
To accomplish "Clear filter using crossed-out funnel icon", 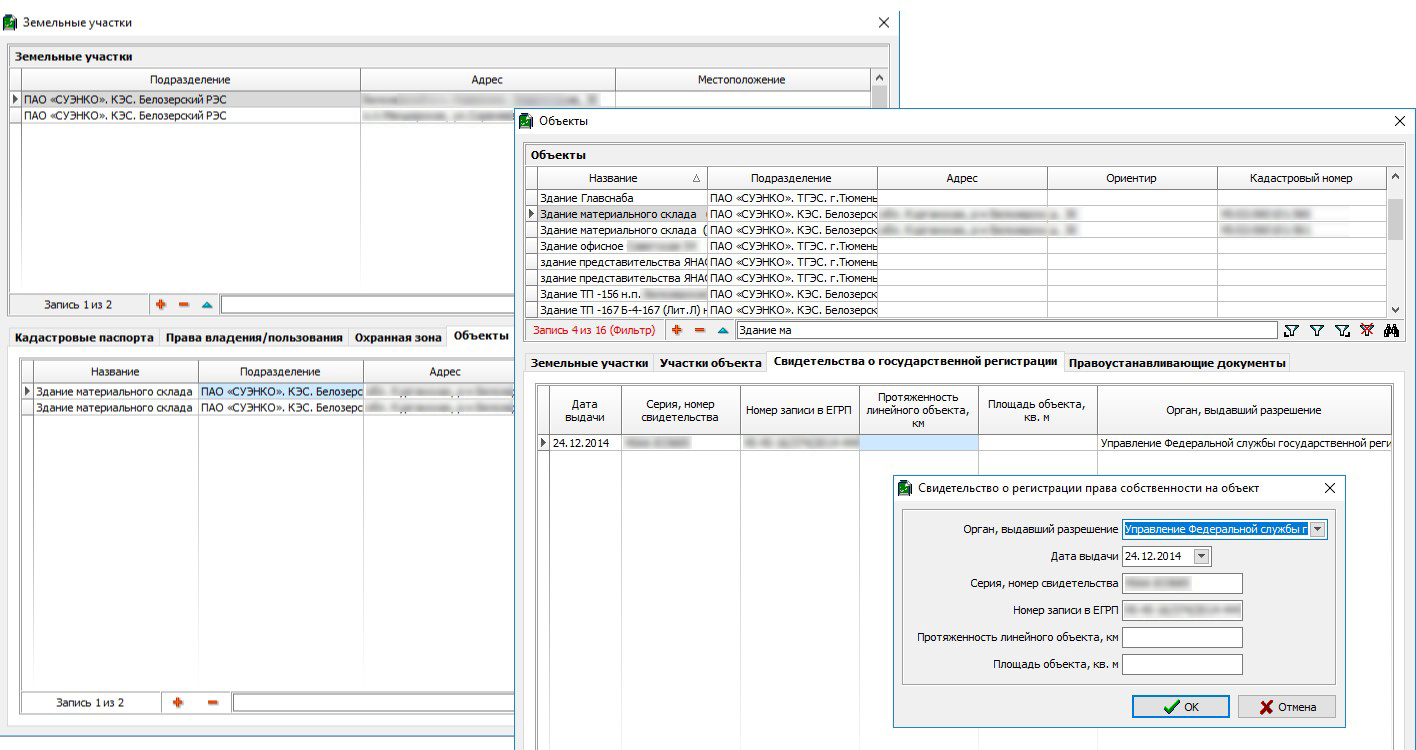I will pyautogui.click(x=1367, y=330).
